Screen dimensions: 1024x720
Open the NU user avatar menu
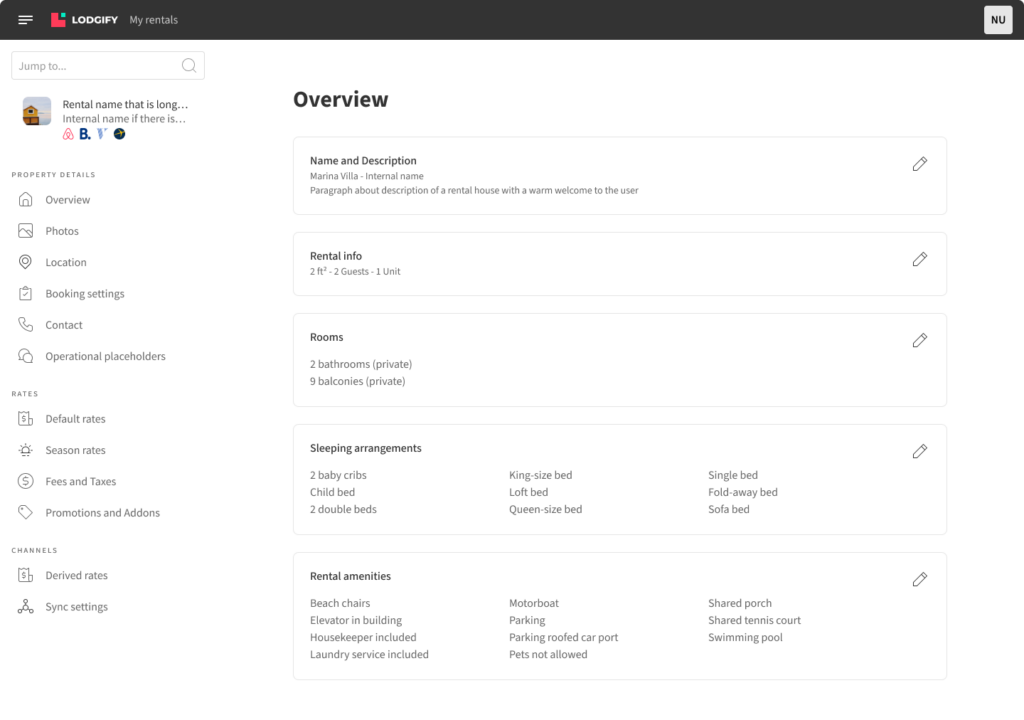998,20
